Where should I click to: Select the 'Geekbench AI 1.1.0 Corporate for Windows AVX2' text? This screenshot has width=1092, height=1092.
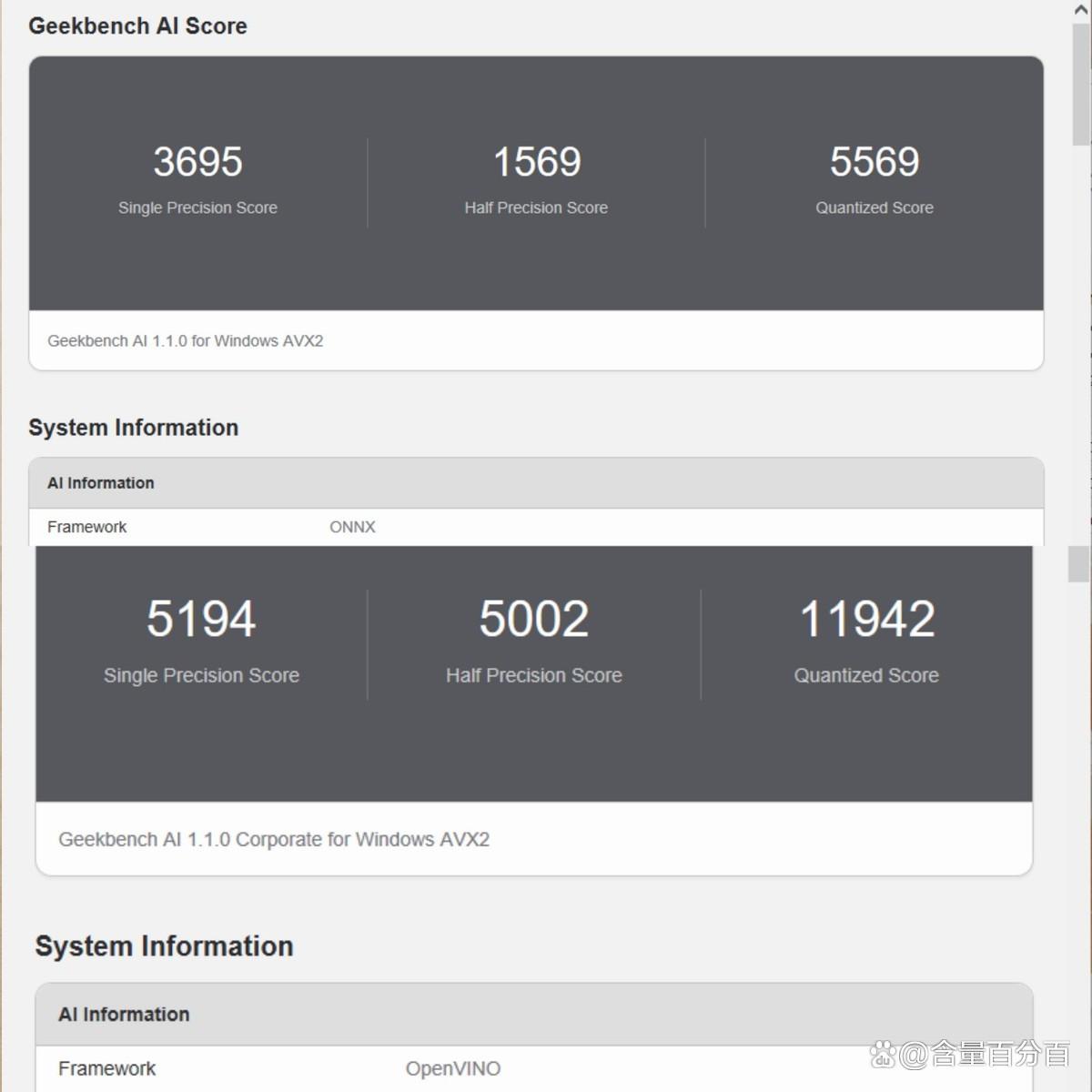274,839
